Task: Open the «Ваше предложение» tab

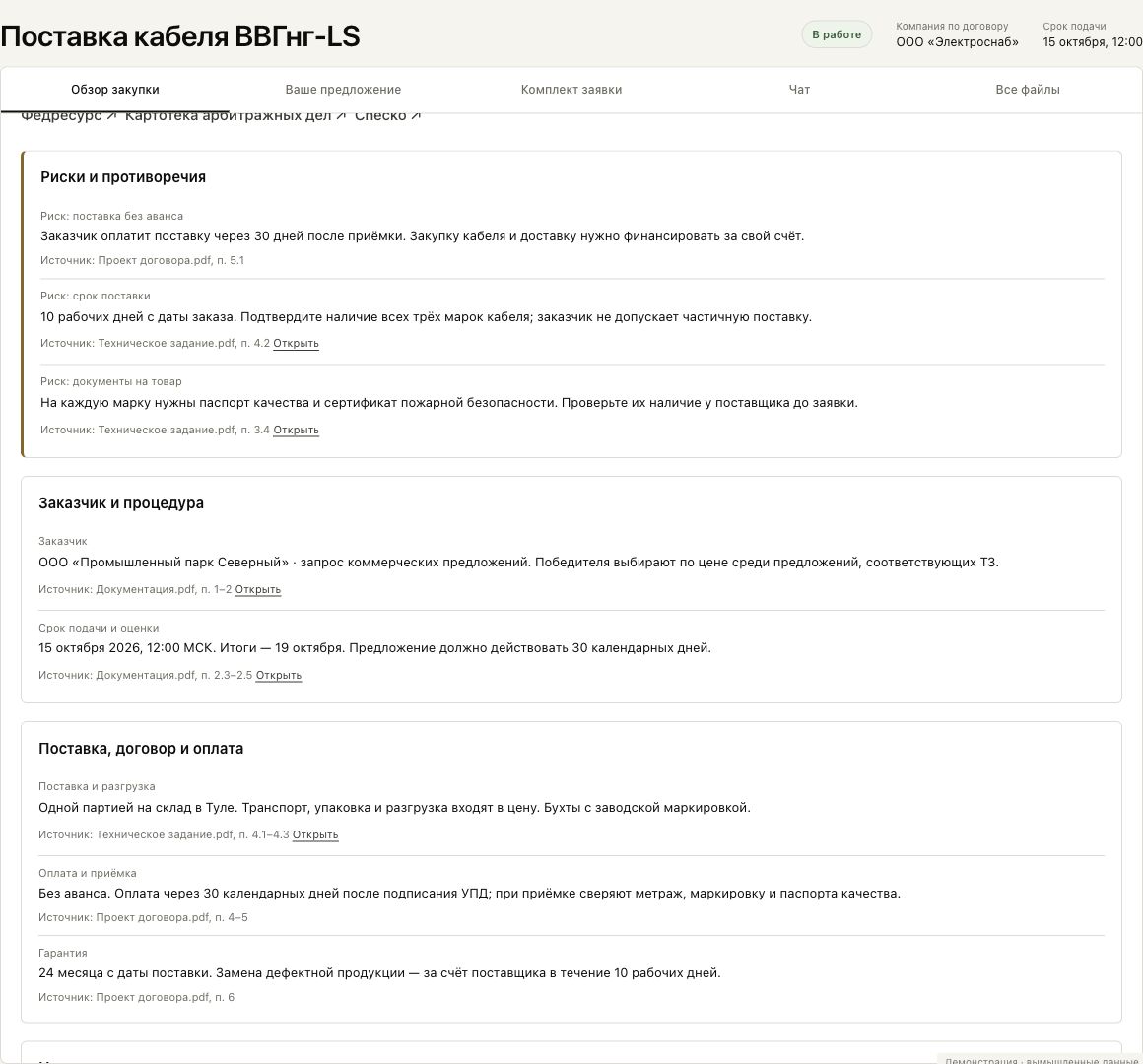Action: pos(343,90)
